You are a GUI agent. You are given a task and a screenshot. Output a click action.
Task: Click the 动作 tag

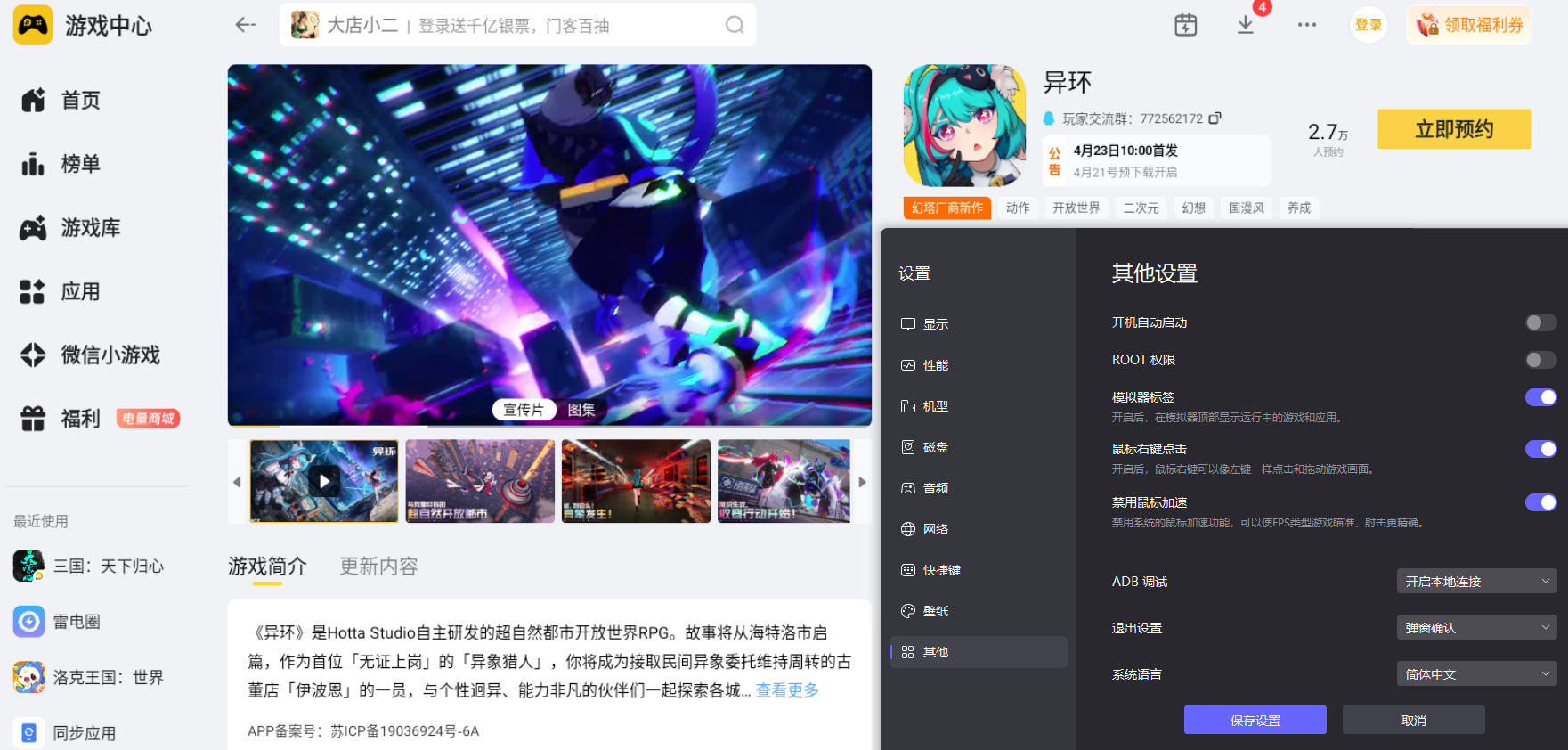pos(1018,208)
